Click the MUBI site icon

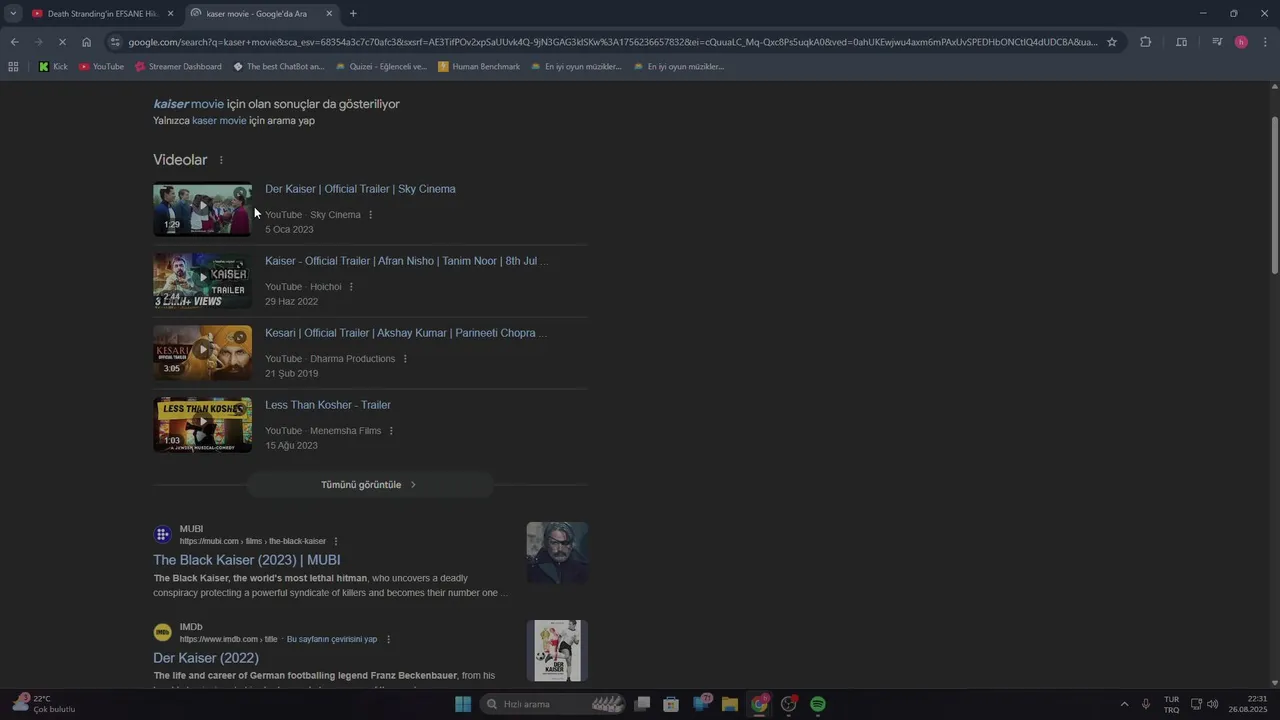click(x=162, y=535)
